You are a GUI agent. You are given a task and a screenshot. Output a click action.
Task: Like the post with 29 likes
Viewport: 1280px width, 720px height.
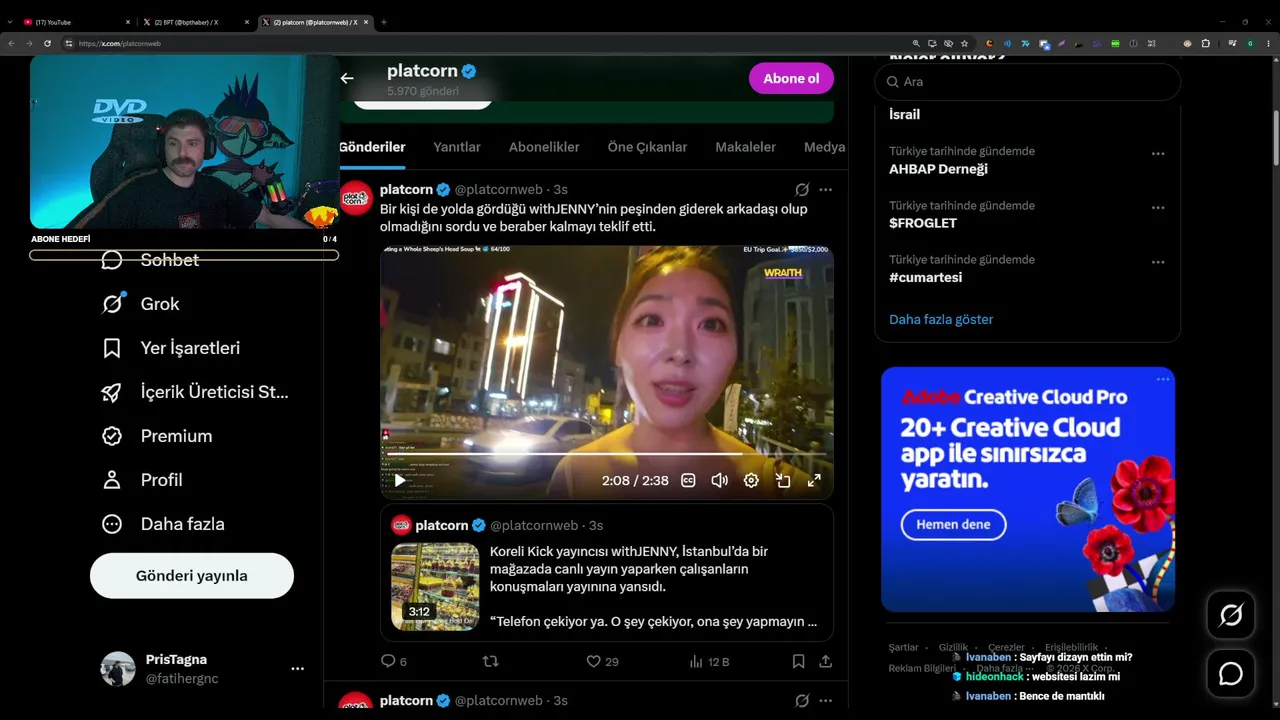(x=602, y=661)
